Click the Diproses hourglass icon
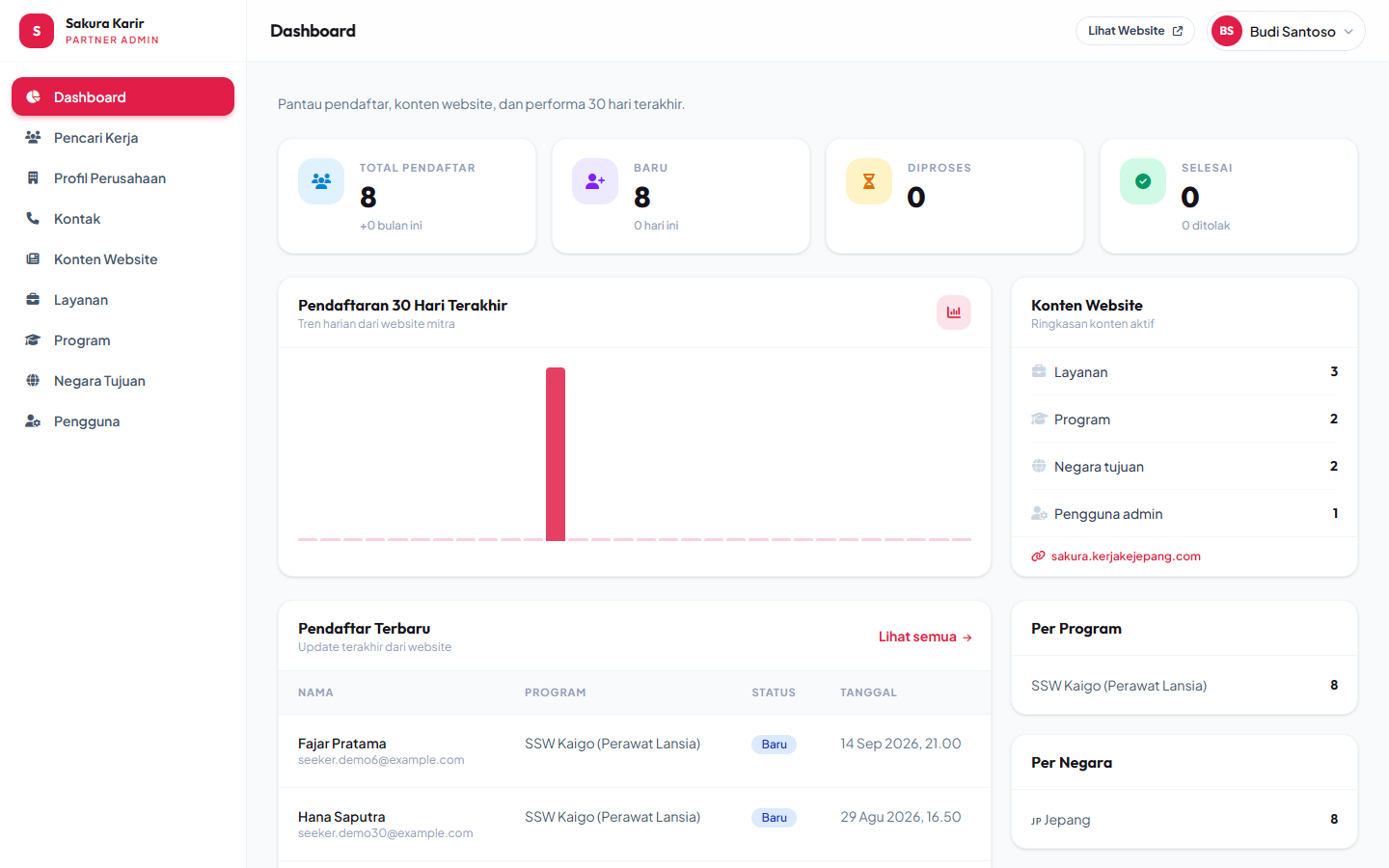The image size is (1389, 868). click(x=869, y=181)
